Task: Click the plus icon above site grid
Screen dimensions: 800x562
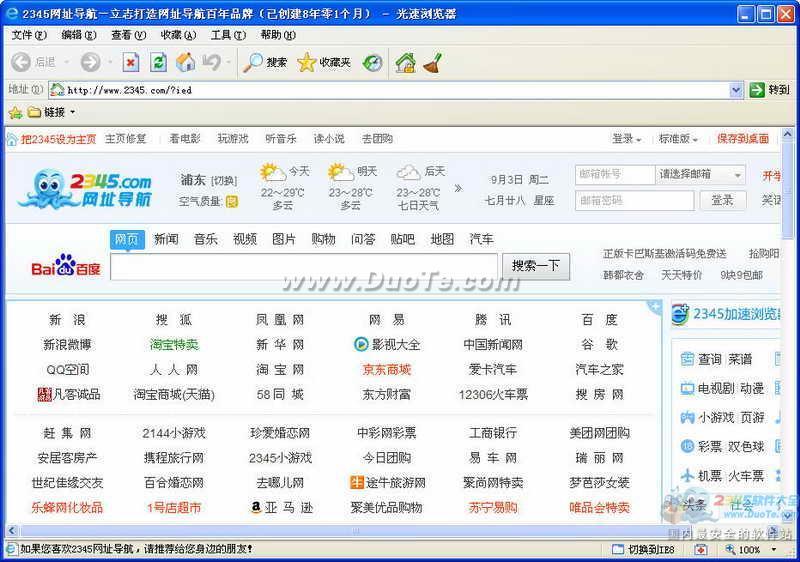Action: click(654, 306)
